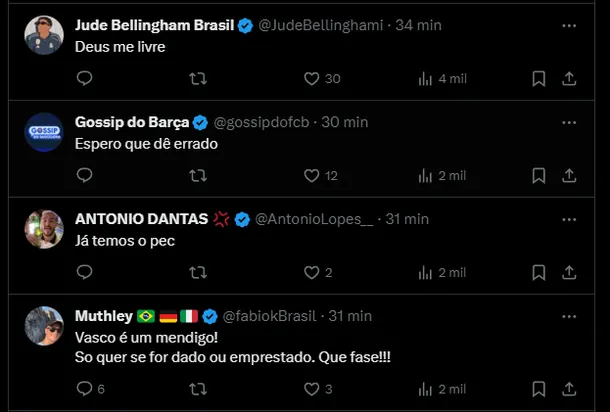Image resolution: width=610 pixels, height=412 pixels.
Task: Like the 'Espero que dê errado' tweet
Action: (311, 176)
